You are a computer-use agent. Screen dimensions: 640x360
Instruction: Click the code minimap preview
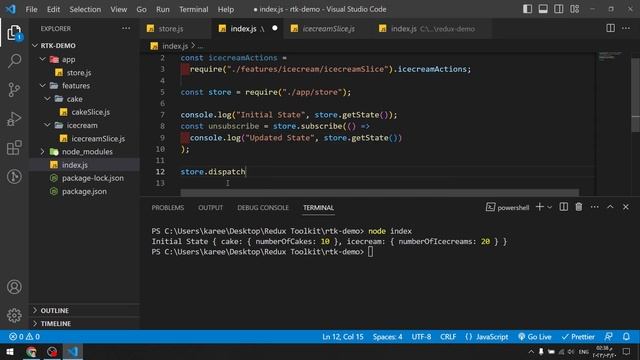click(610, 56)
